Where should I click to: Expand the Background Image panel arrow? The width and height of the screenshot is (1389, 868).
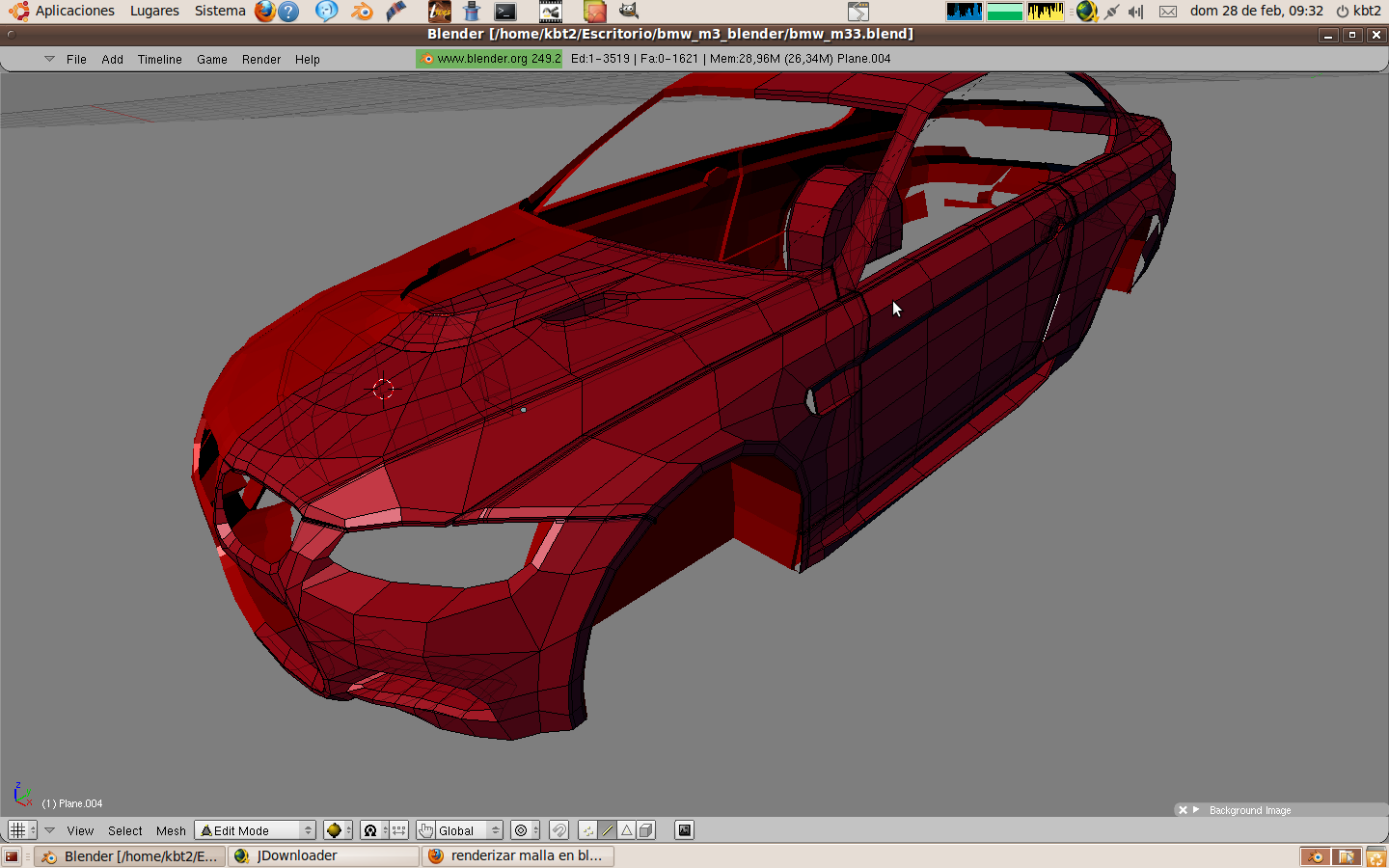1196,810
